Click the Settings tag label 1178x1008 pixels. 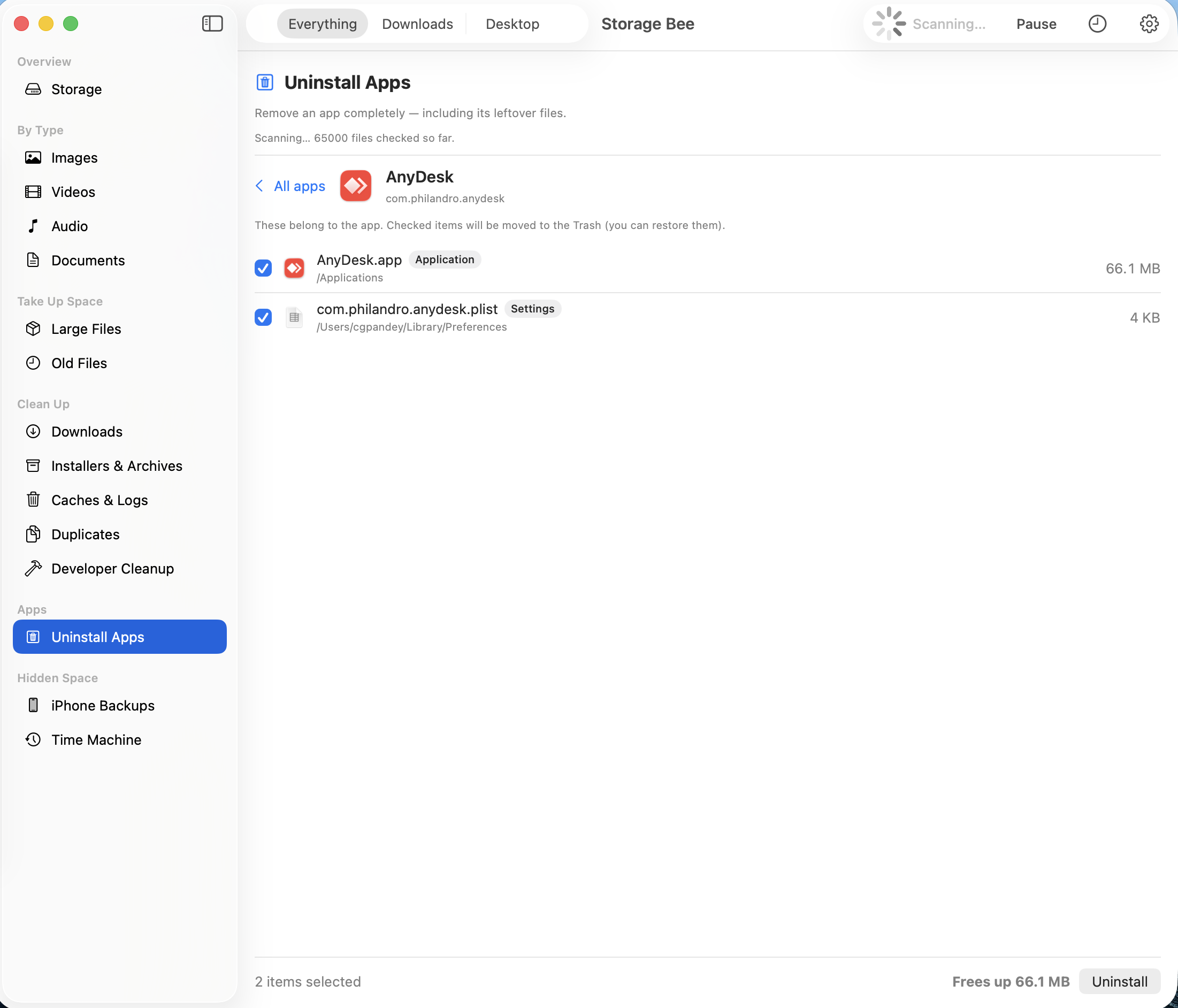(532, 309)
